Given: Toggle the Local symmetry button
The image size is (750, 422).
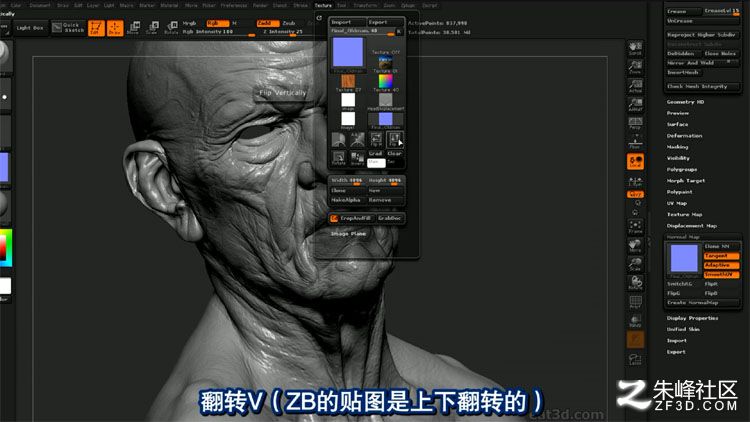Looking at the screenshot, I should pyautogui.click(x=635, y=161).
